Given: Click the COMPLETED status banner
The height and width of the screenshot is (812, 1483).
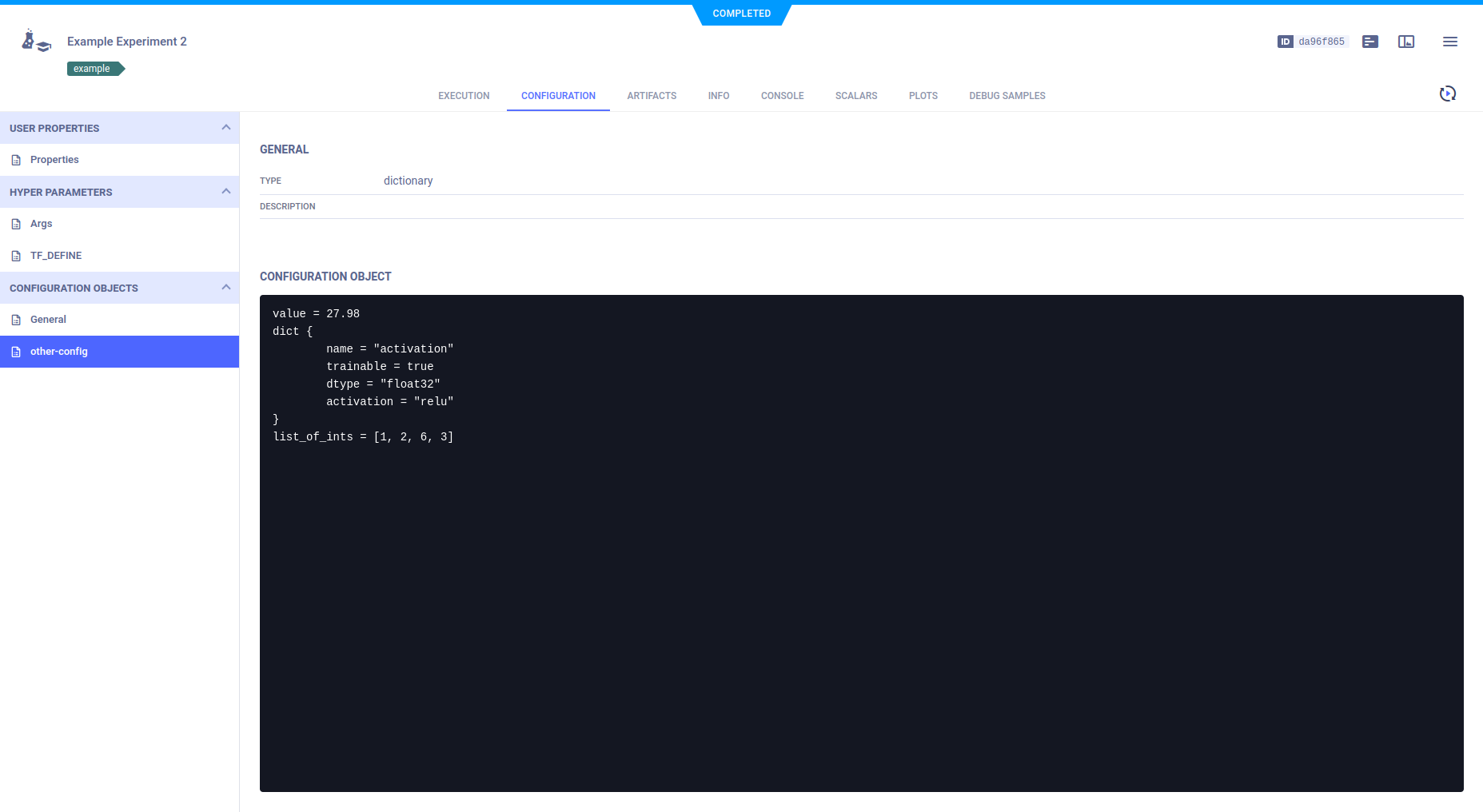Looking at the screenshot, I should pyautogui.click(x=741, y=14).
